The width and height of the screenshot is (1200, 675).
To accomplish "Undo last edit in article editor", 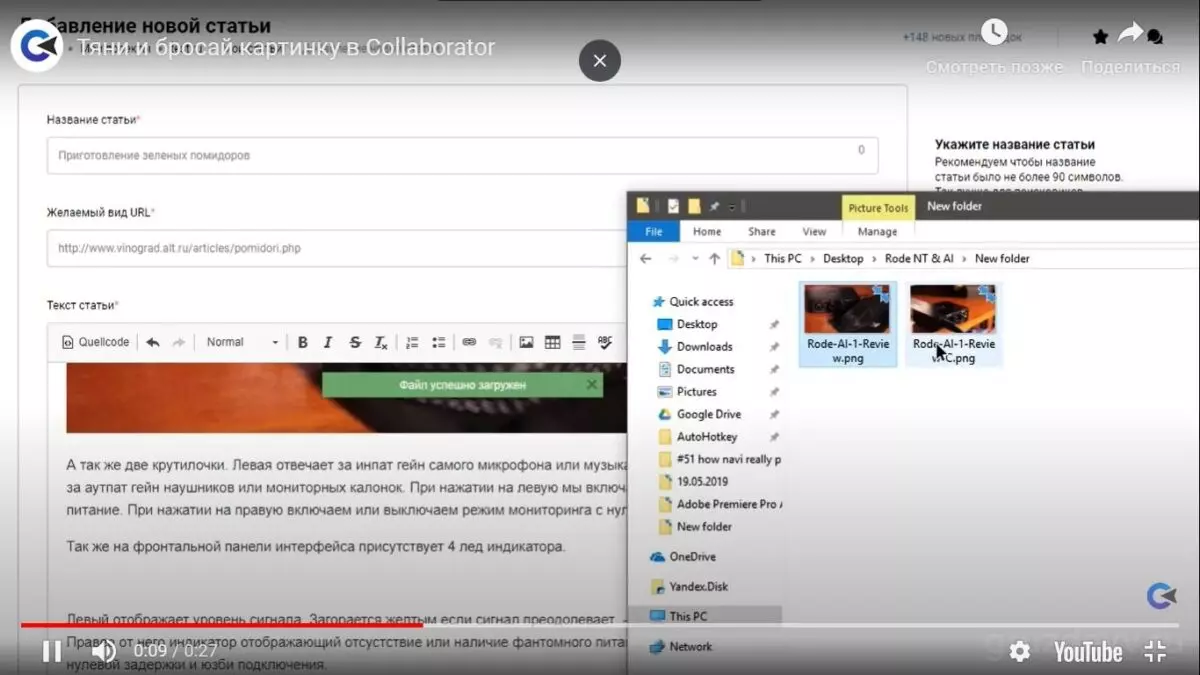I will coord(153,342).
